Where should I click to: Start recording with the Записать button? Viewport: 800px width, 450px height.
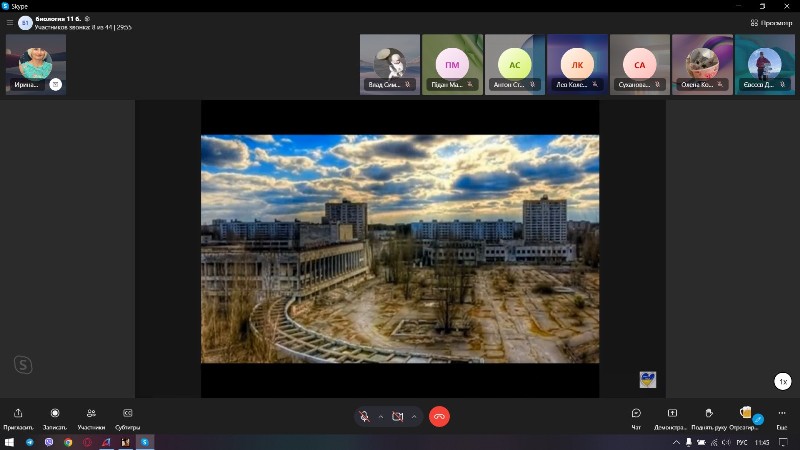pos(55,413)
